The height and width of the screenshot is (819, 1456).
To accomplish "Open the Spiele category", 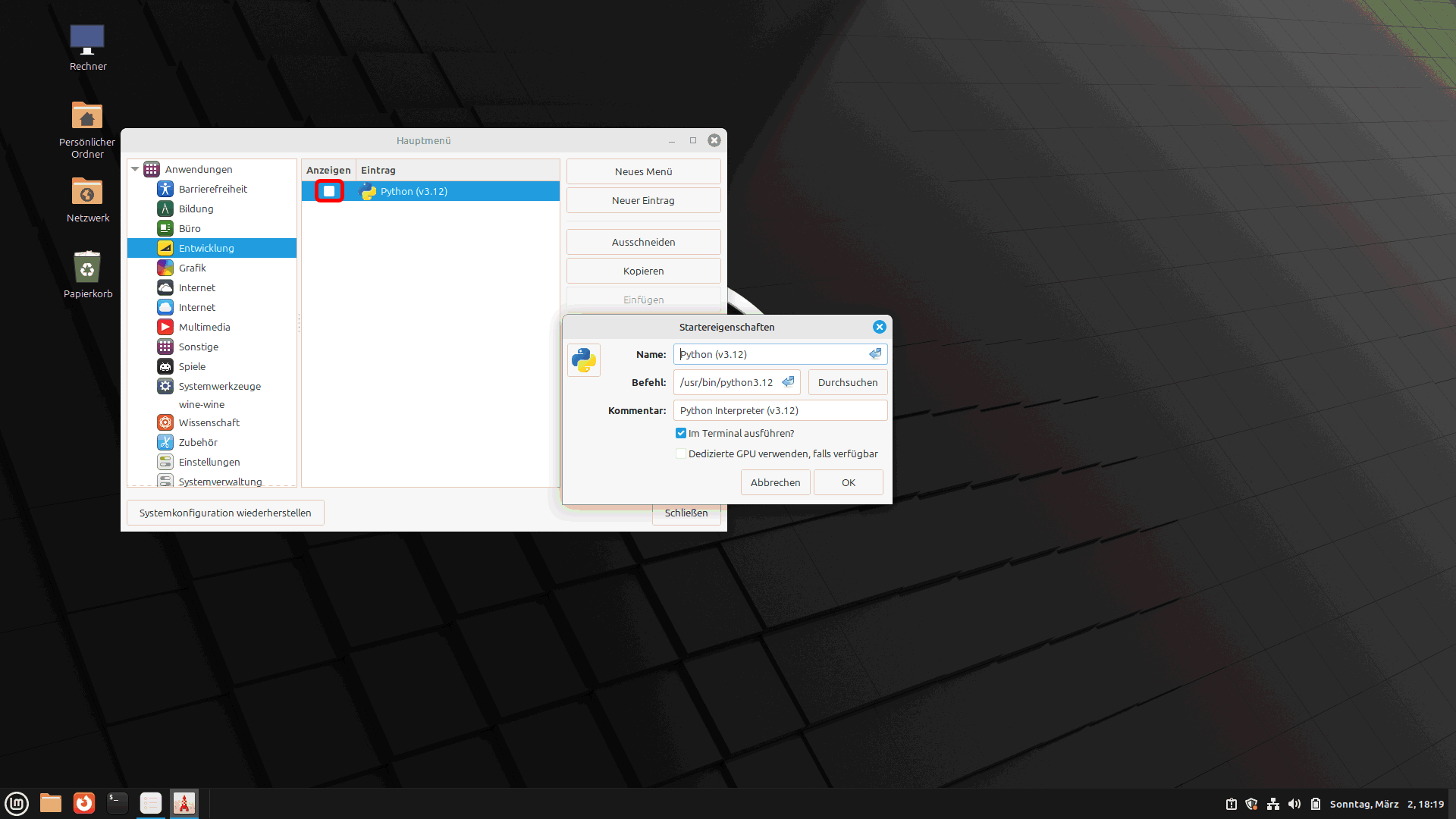I will (192, 366).
